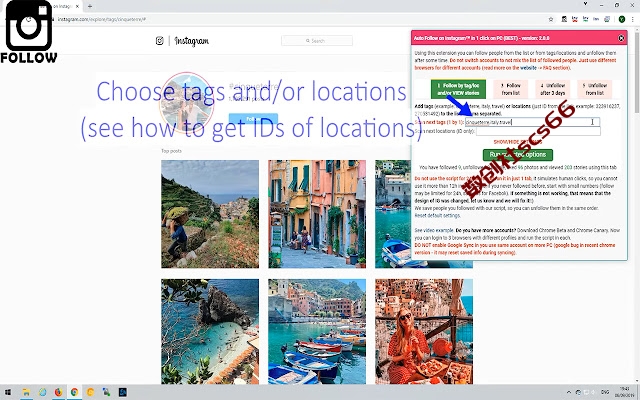This screenshot has width=640, height=400.
Task: Toggle the SHOW/HIDE options link
Action: click(518, 142)
